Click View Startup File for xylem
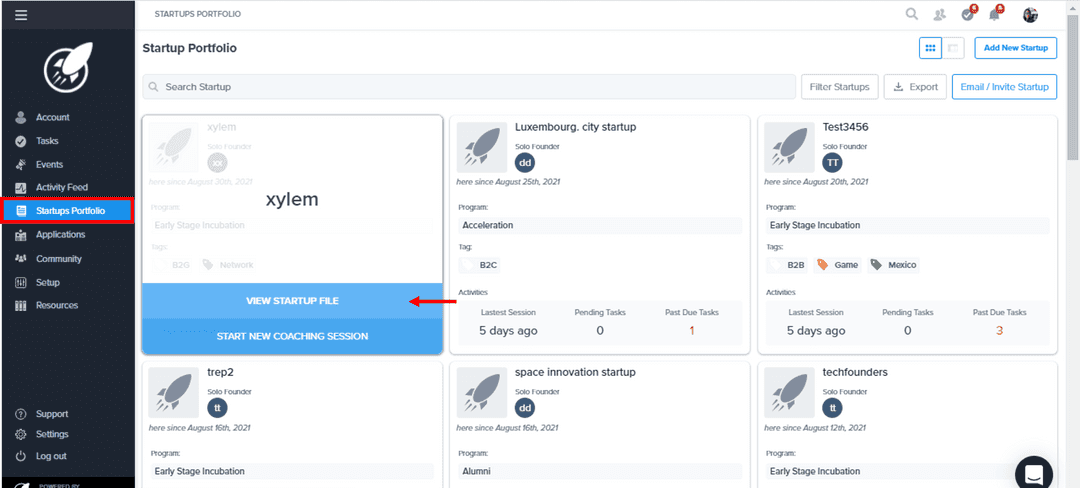1080x488 pixels. click(292, 301)
